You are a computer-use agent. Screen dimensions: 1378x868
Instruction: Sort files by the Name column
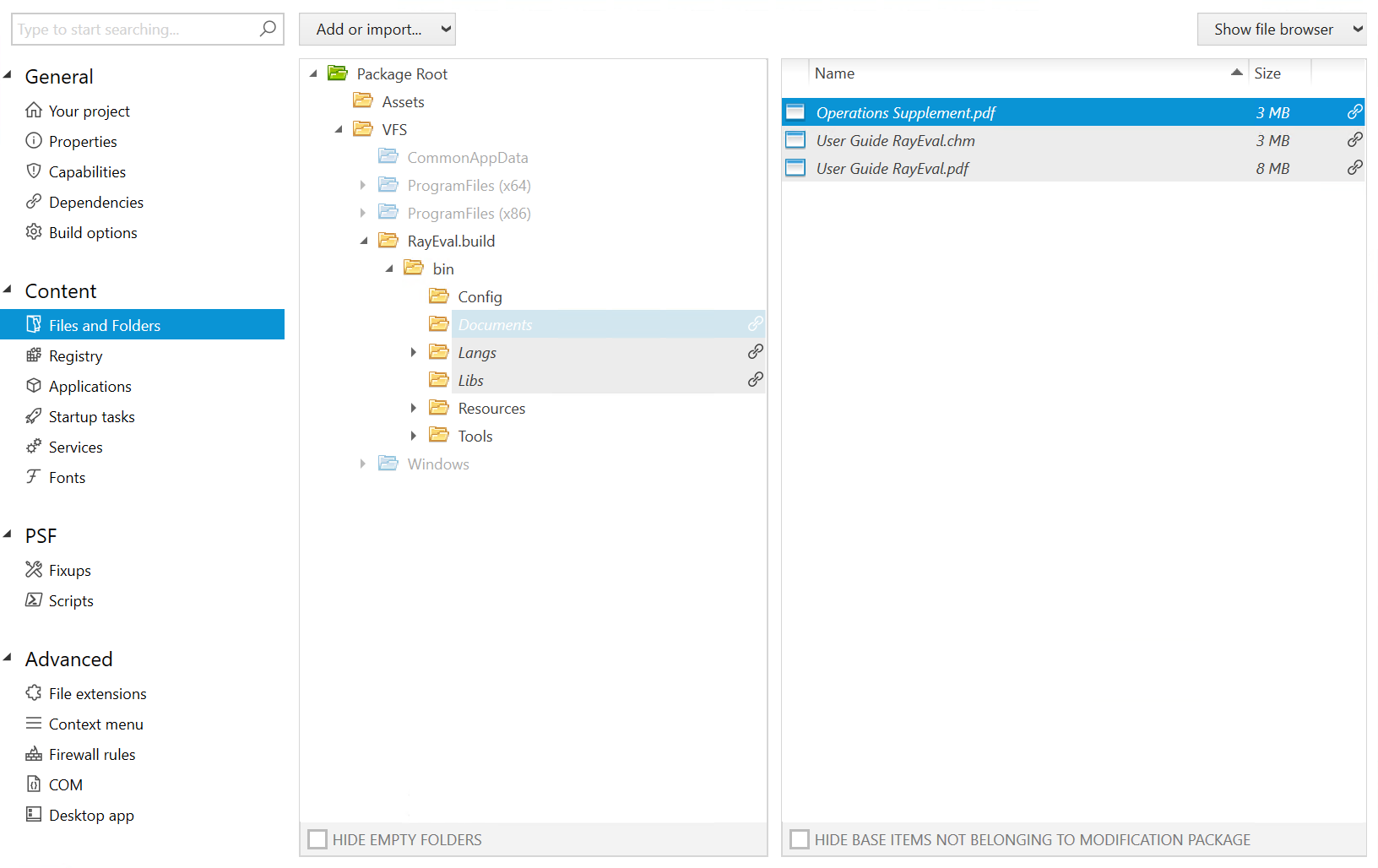tap(835, 73)
